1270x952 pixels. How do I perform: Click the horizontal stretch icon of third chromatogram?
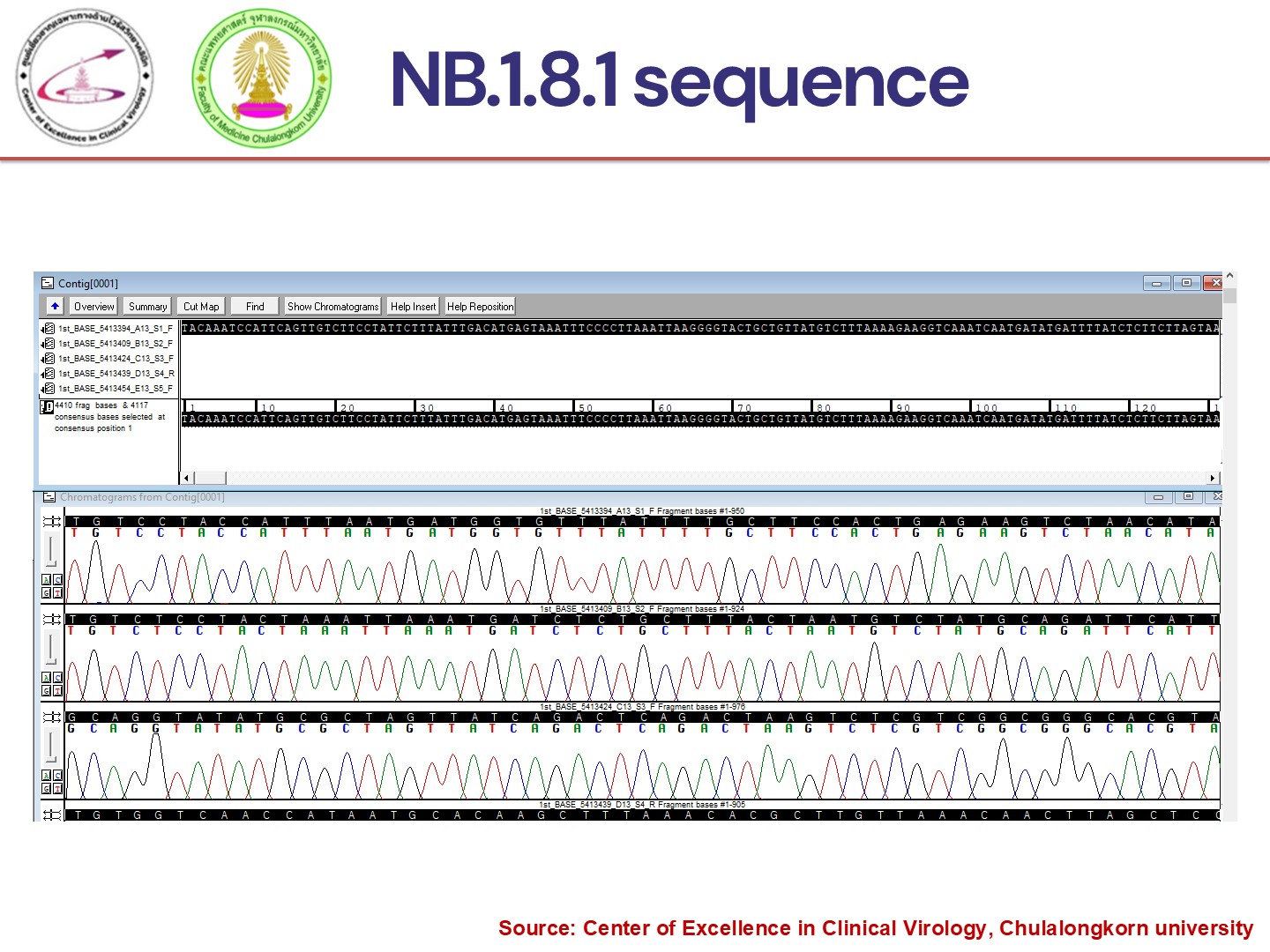click(52, 718)
